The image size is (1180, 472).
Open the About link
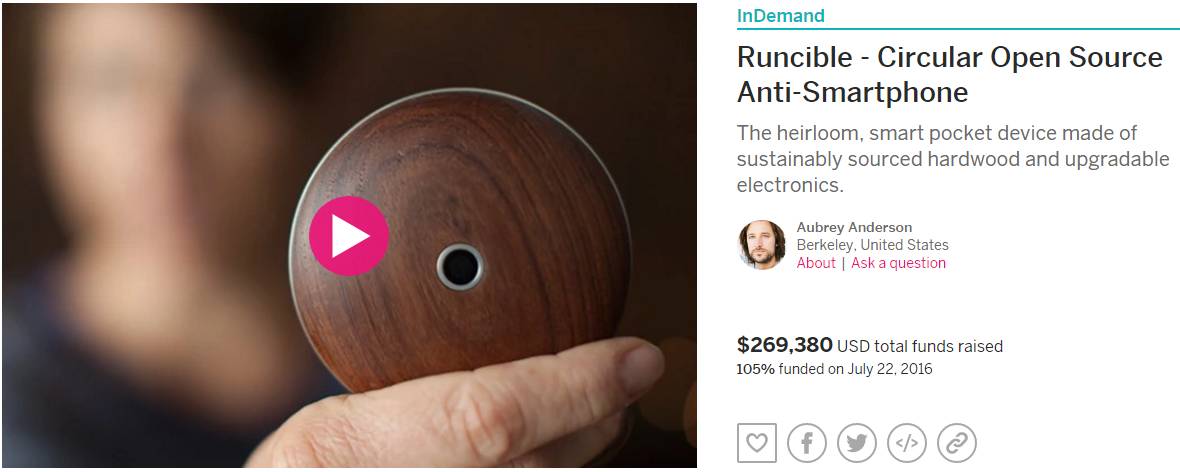pyautogui.click(x=816, y=263)
